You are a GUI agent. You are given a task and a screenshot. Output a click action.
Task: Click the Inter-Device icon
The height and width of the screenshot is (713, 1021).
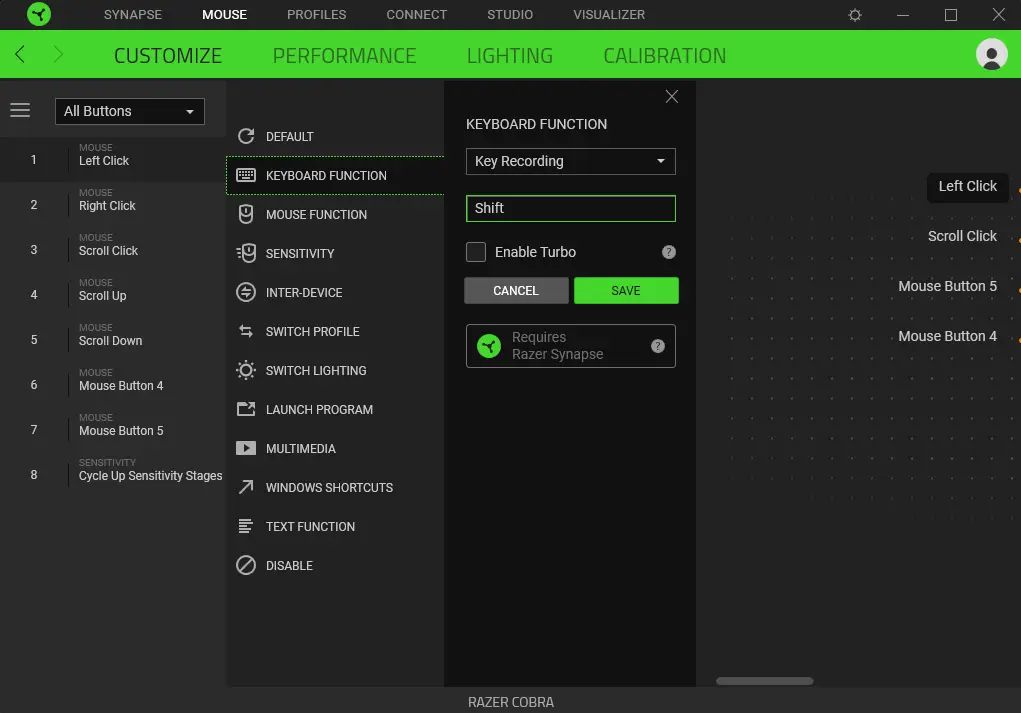pyautogui.click(x=245, y=292)
